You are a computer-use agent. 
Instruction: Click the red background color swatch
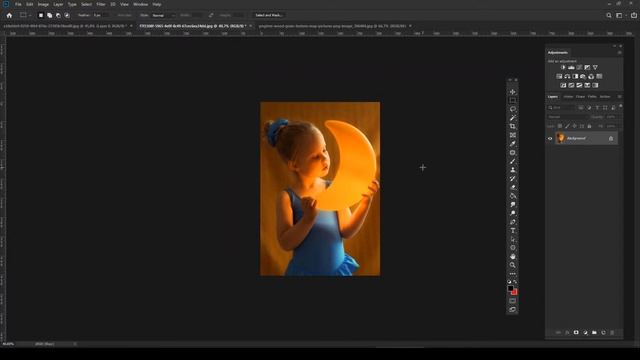click(515, 292)
